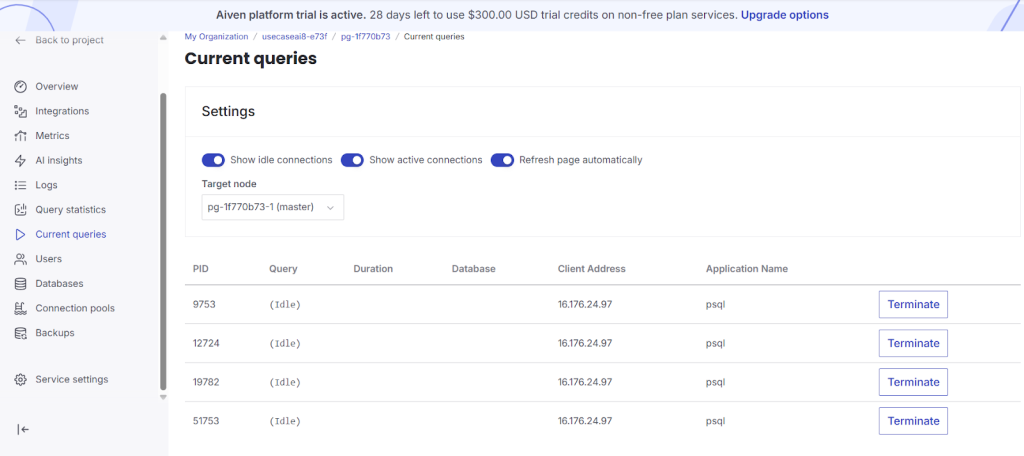Open the Backups section

click(54, 333)
